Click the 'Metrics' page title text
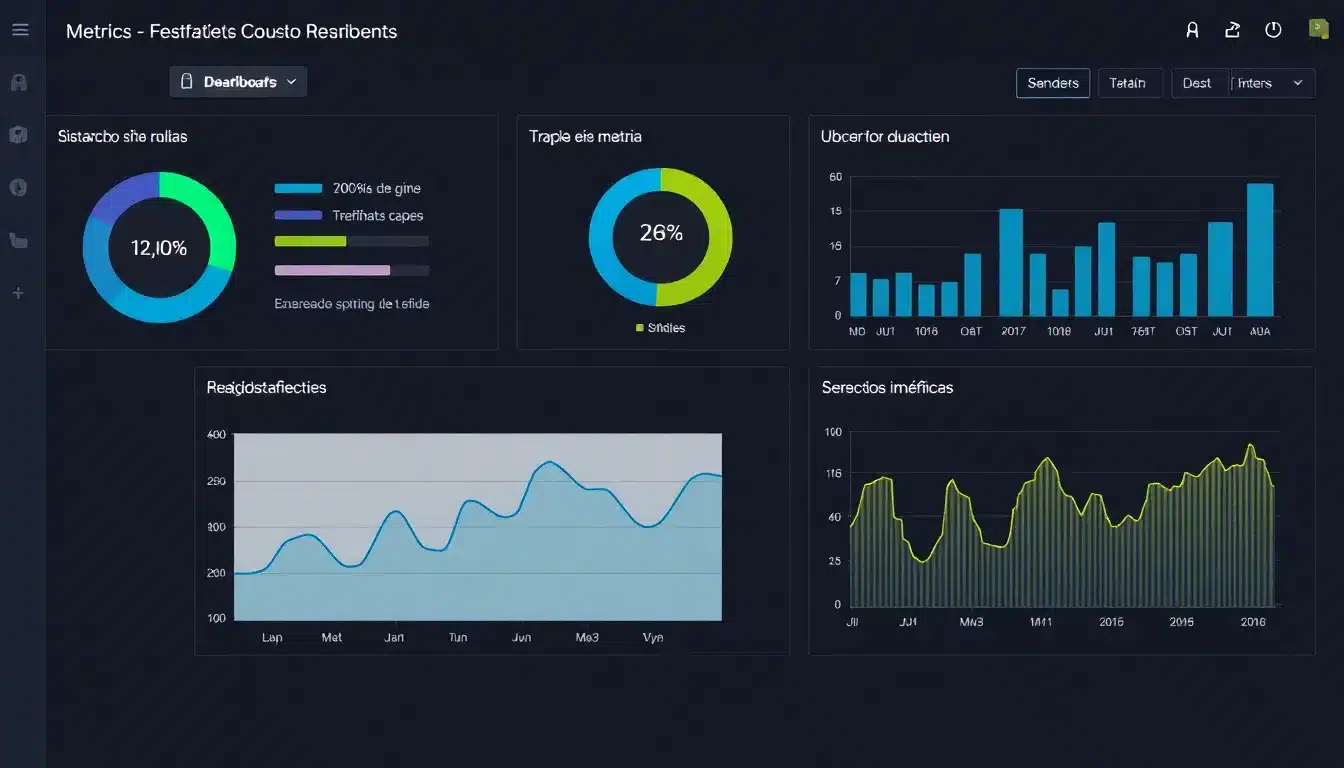This screenshot has height=768, width=1344. point(98,31)
